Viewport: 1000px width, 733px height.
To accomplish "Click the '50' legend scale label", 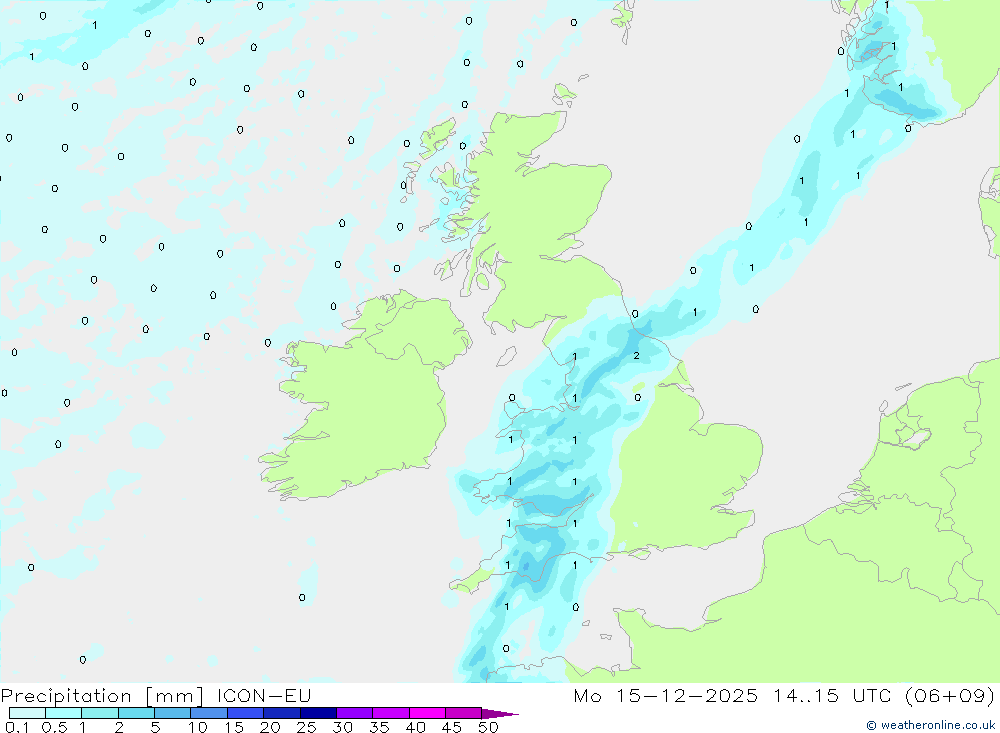I will tap(489, 727).
